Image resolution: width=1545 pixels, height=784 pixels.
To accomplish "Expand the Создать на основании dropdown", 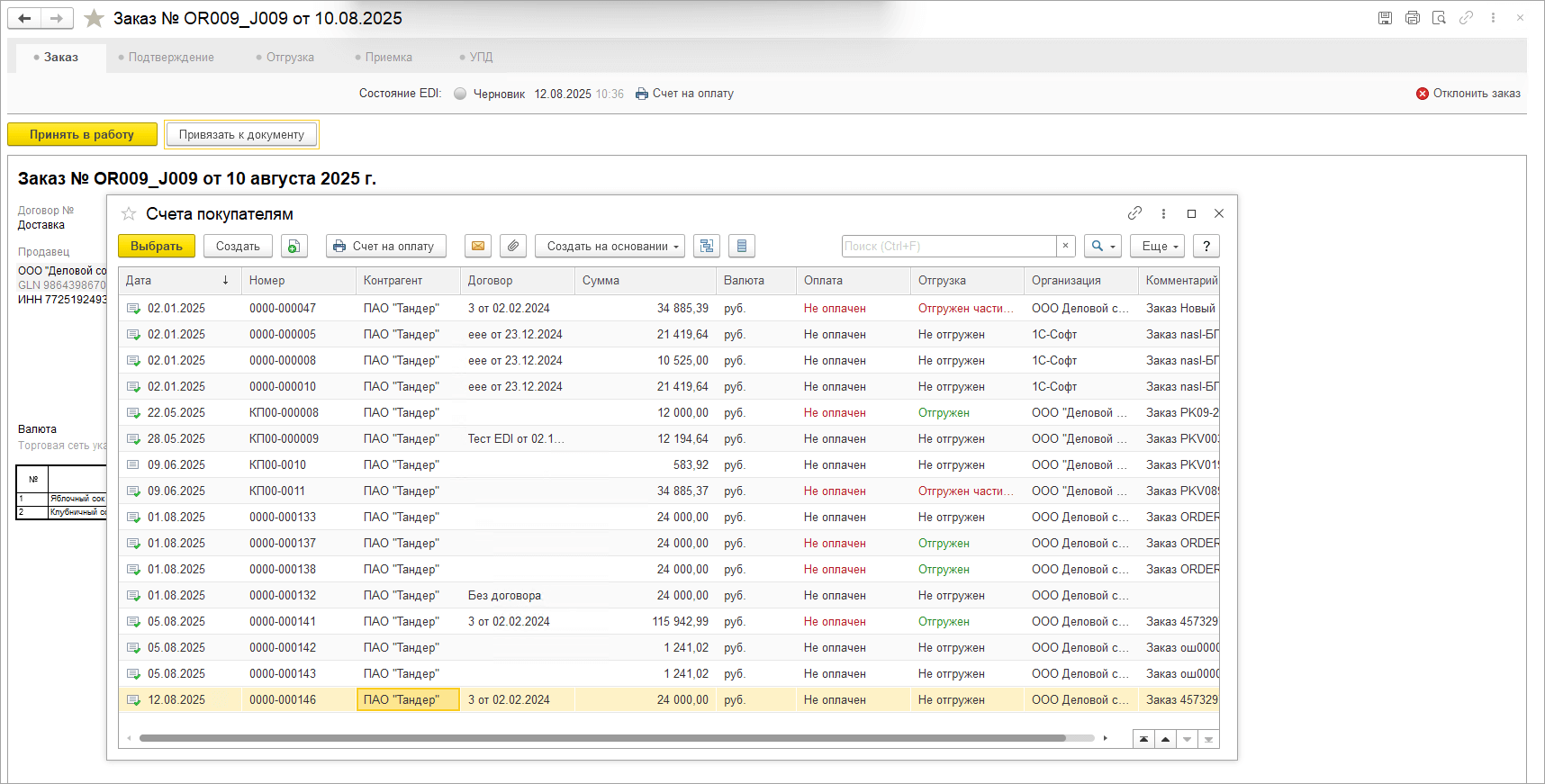I will click(610, 246).
